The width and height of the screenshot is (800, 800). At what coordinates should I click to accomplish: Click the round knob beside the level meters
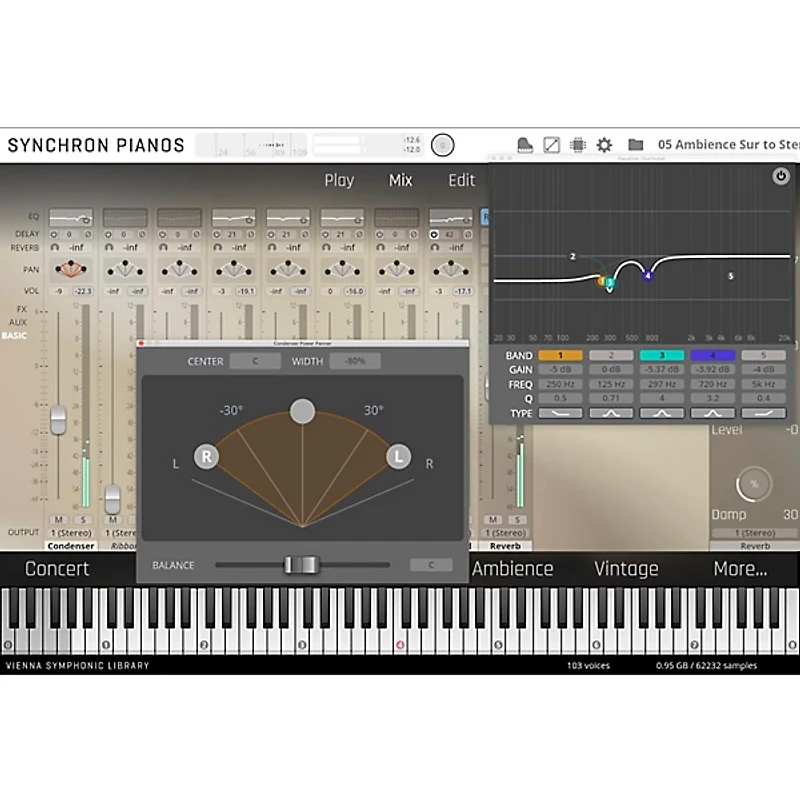(x=442, y=145)
